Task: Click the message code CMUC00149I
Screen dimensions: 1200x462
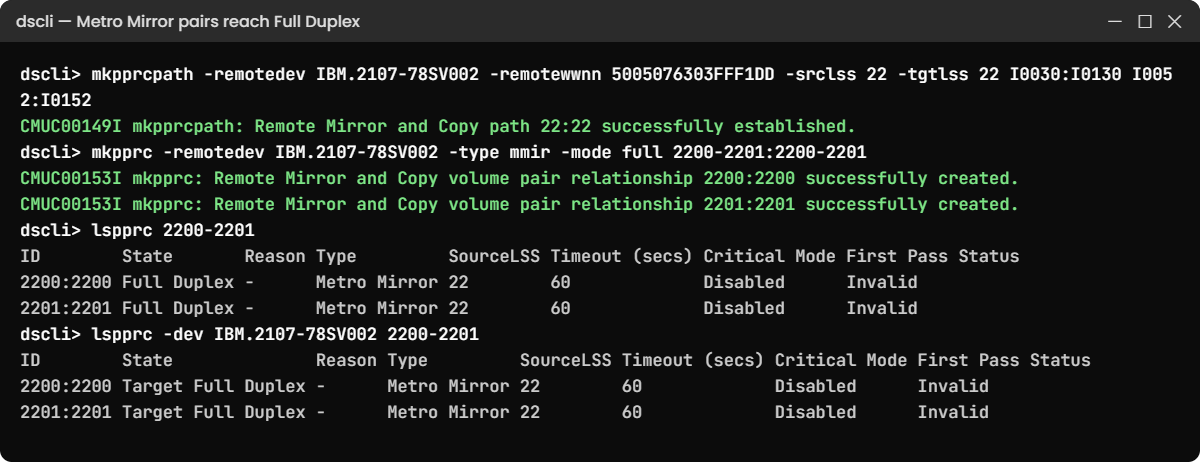Action: point(71,127)
